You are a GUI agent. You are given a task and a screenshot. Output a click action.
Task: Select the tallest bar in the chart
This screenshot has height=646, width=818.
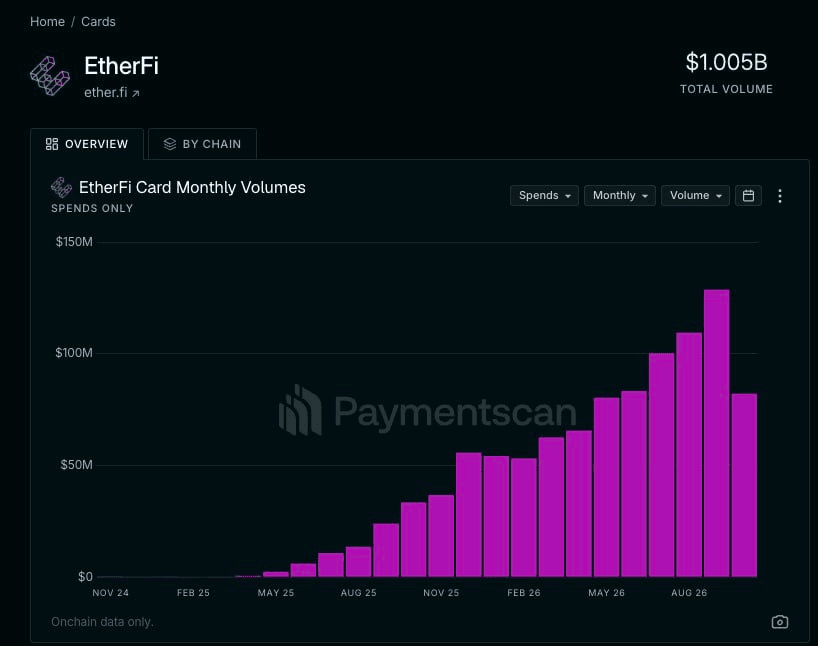coord(716,433)
